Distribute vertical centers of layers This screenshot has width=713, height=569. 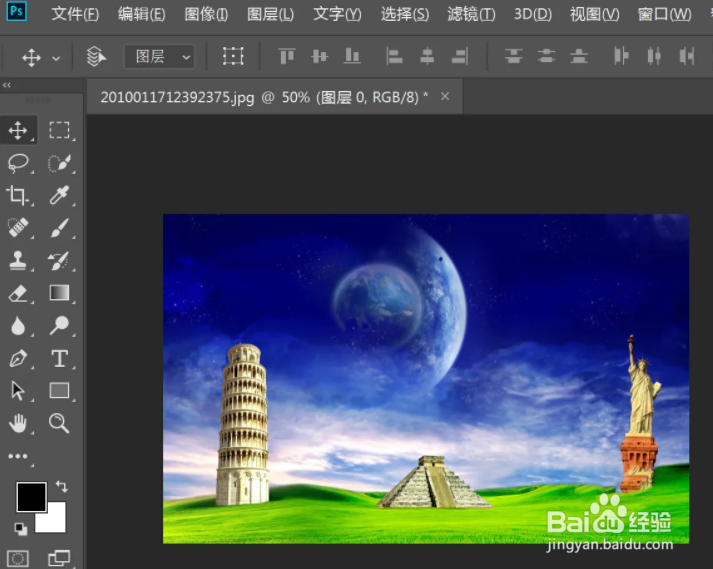tap(547, 56)
